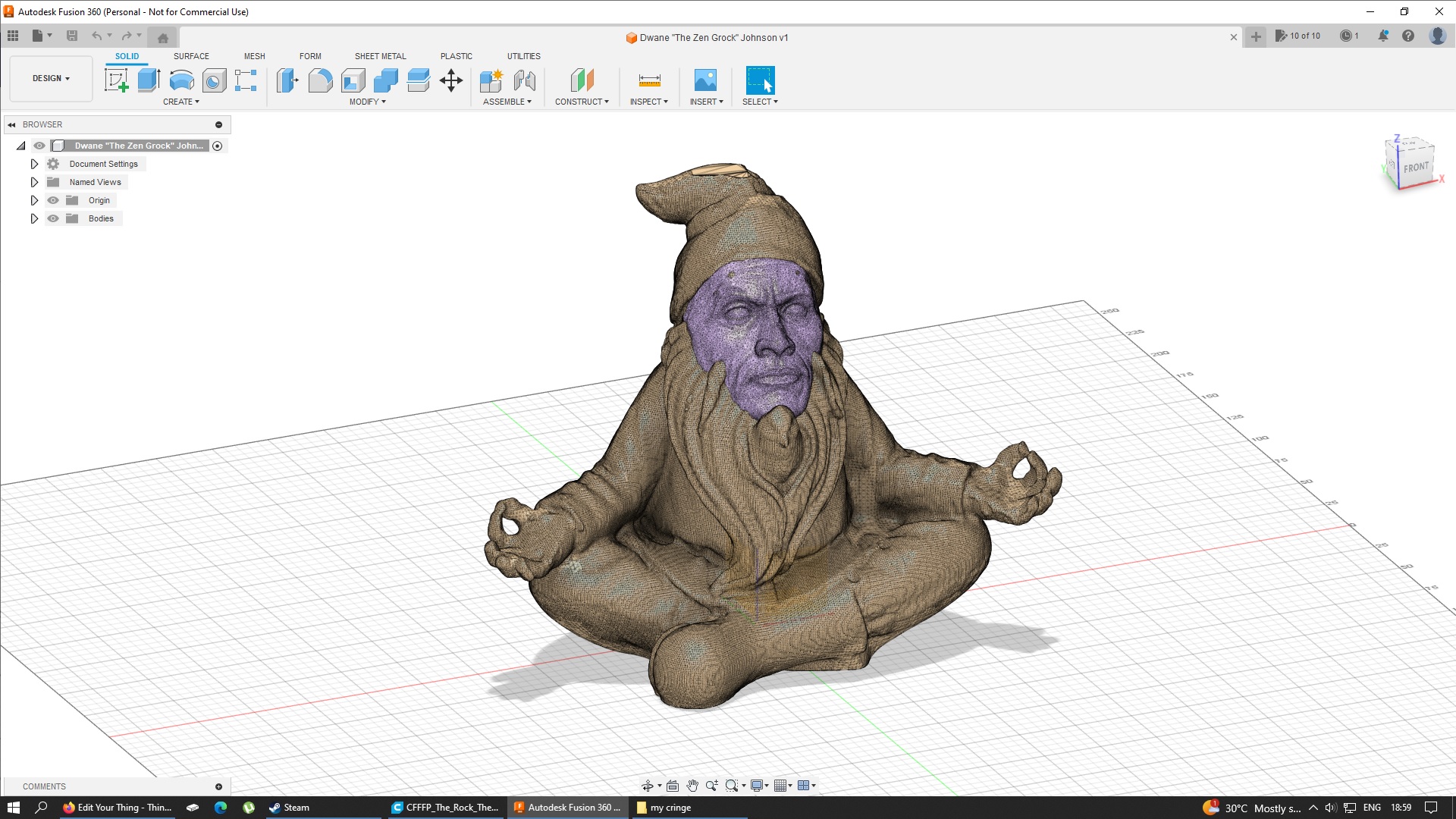Select the Revolve tool
Viewport: 1456px width, 819px height.
click(181, 80)
